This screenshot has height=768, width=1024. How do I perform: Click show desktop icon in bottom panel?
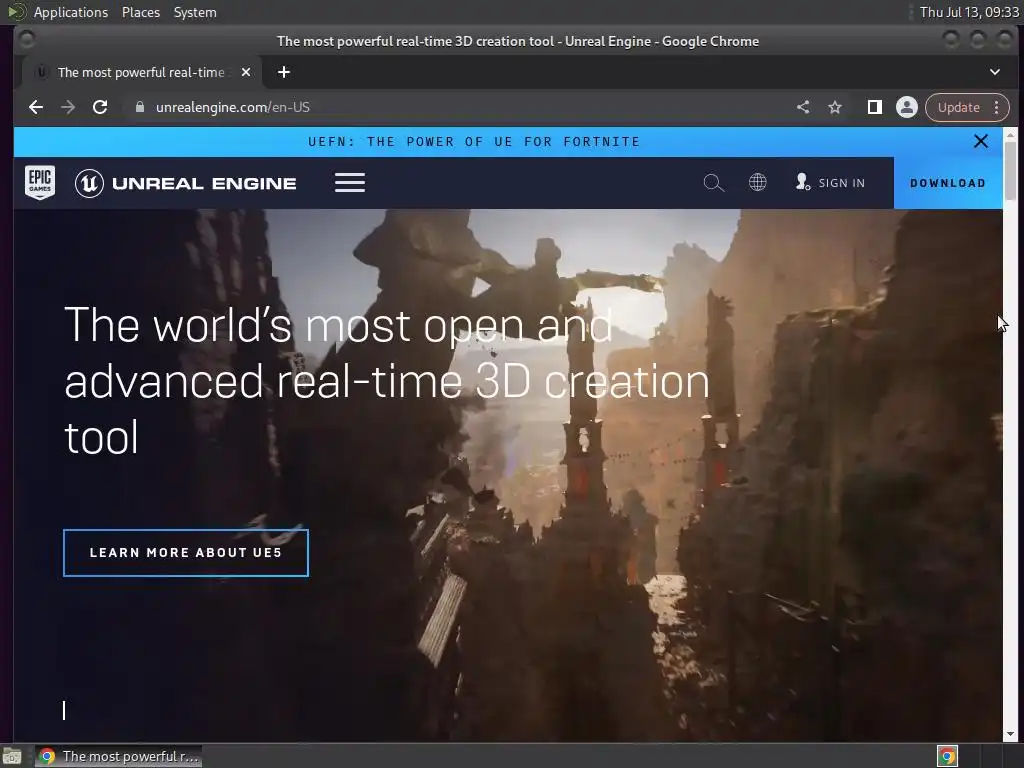tap(12, 756)
